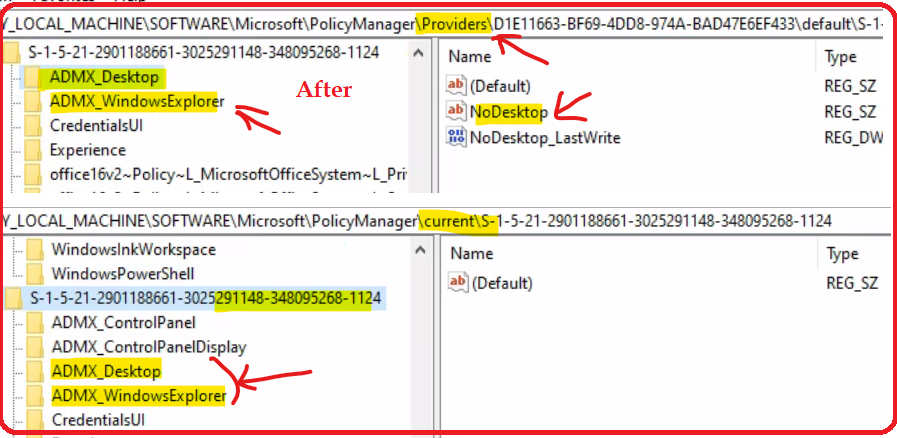Click the ADMX_Desktop folder icon in the current window

(x=35, y=371)
